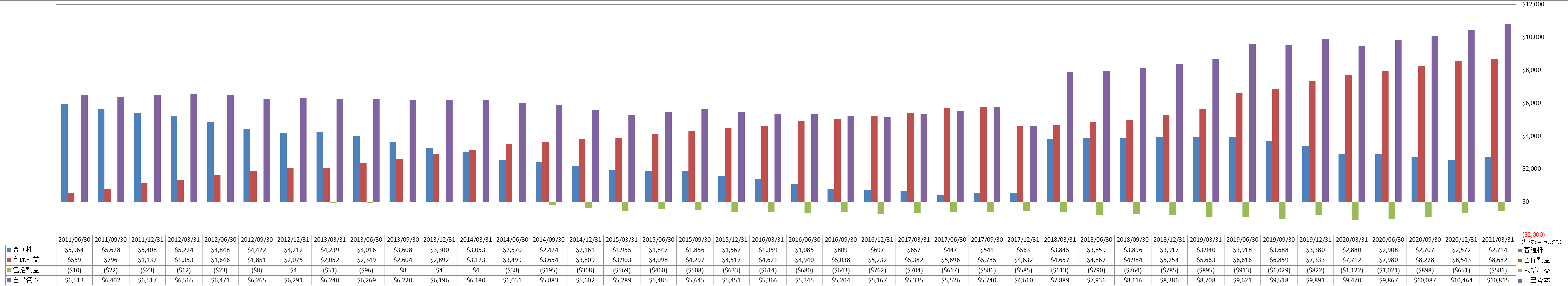Viewport: 1568px width, 286px height.
Task: Click the 2014/03/31 column header
Action: pyautogui.click(x=476, y=240)
